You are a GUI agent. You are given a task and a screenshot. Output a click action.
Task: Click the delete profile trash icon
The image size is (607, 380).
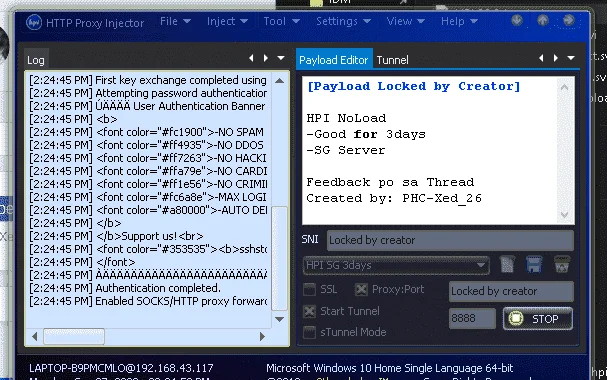coord(507,265)
